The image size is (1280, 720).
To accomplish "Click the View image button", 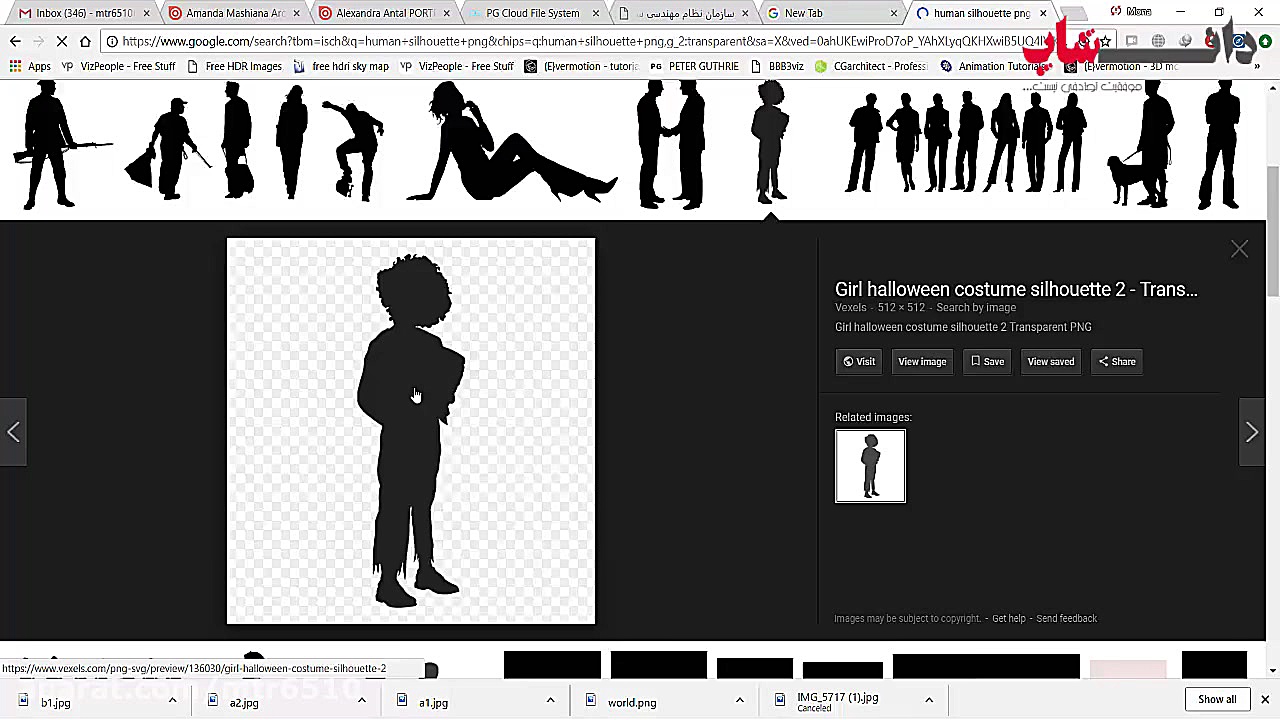I will click(x=922, y=362).
